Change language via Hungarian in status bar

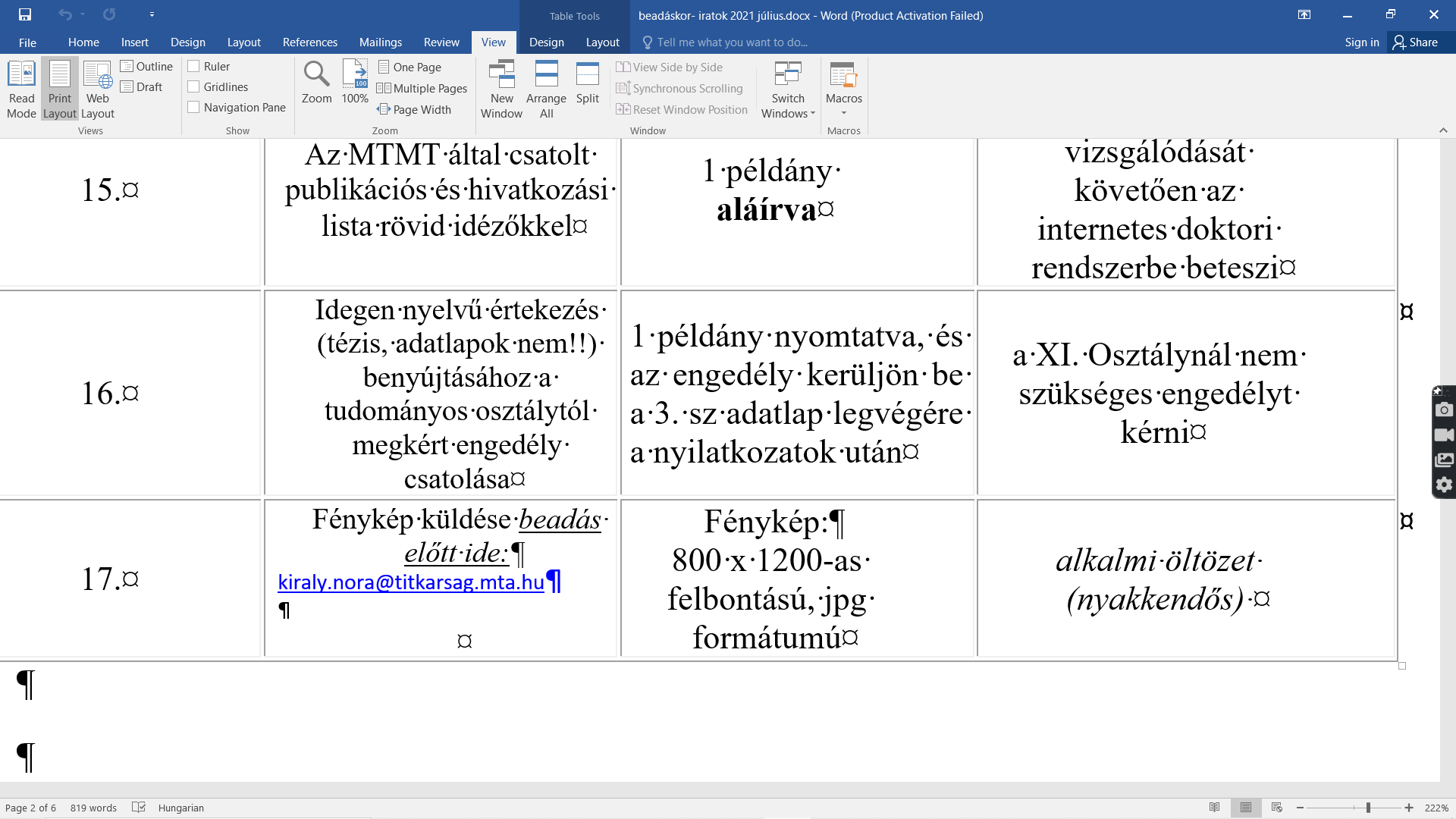[180, 808]
